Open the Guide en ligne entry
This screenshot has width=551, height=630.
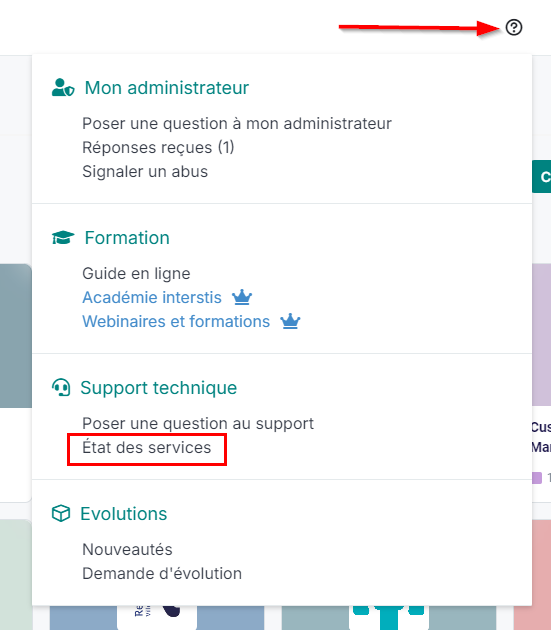click(136, 274)
